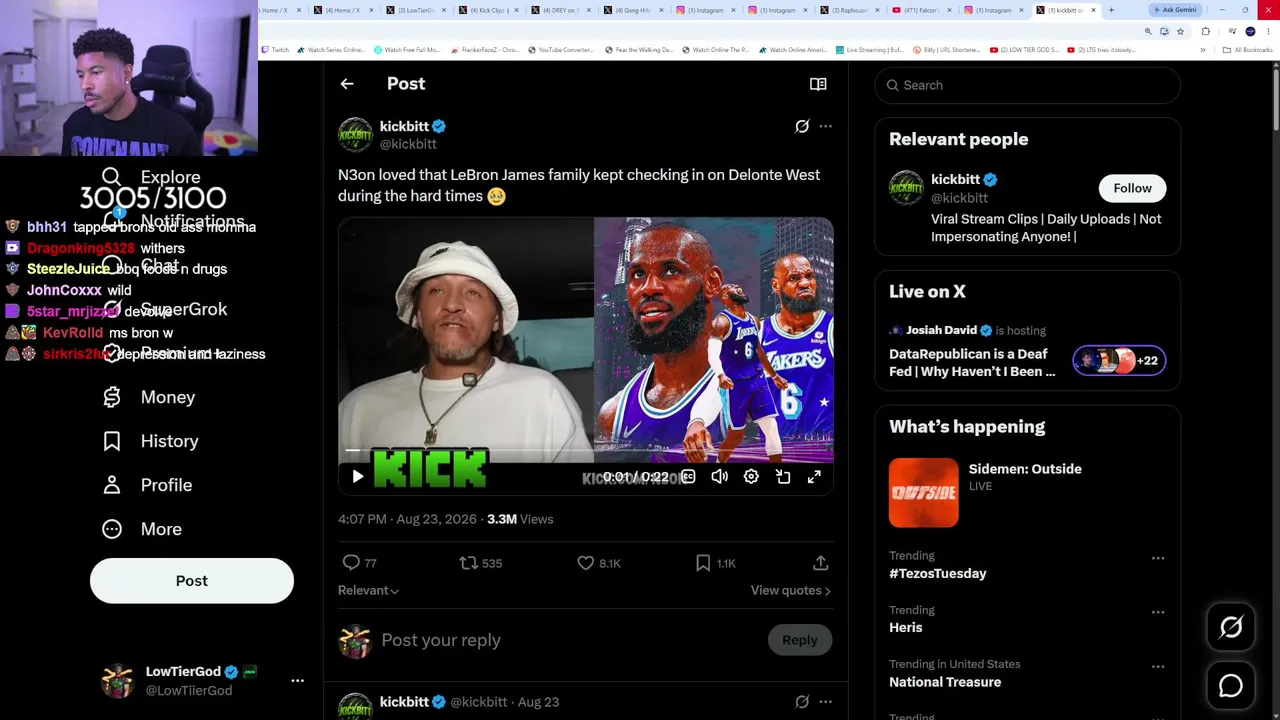
Task: Open the browser extensions puzzle icon
Action: coord(1205,31)
